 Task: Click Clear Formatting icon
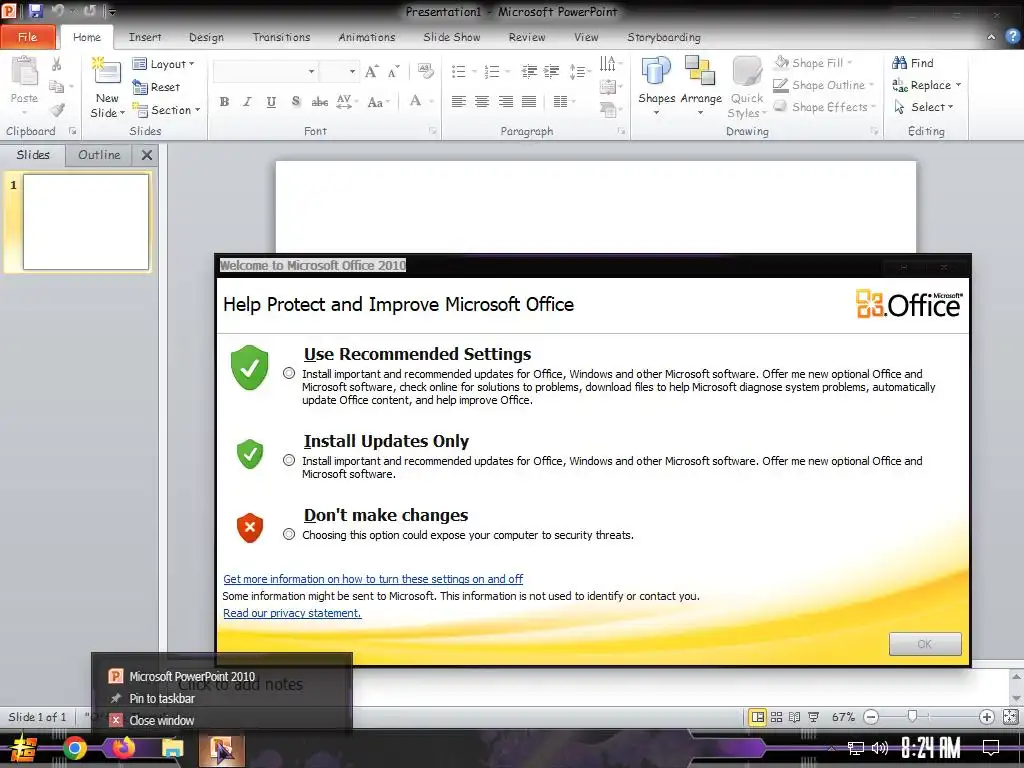425,71
